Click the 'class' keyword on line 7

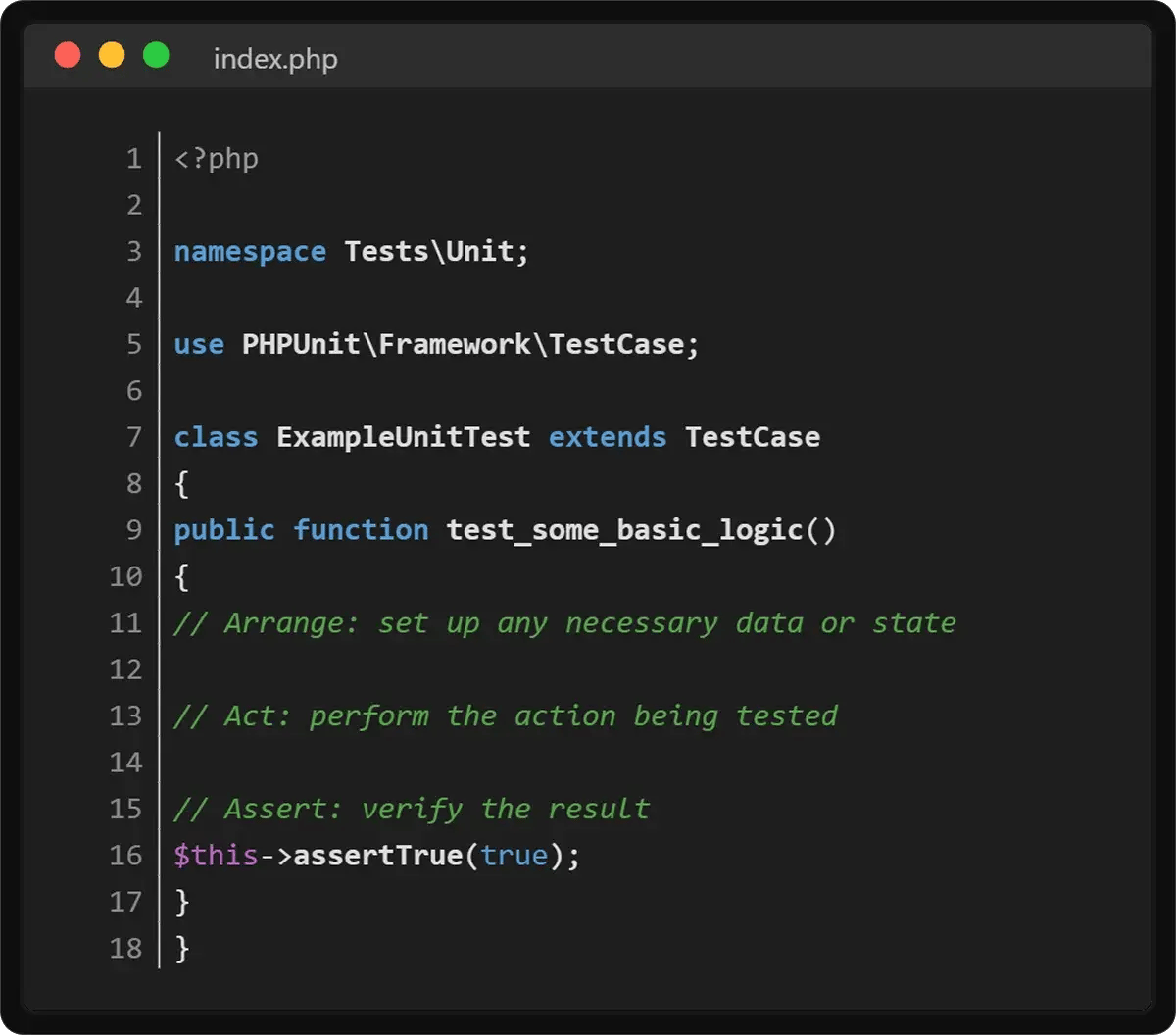(x=216, y=437)
